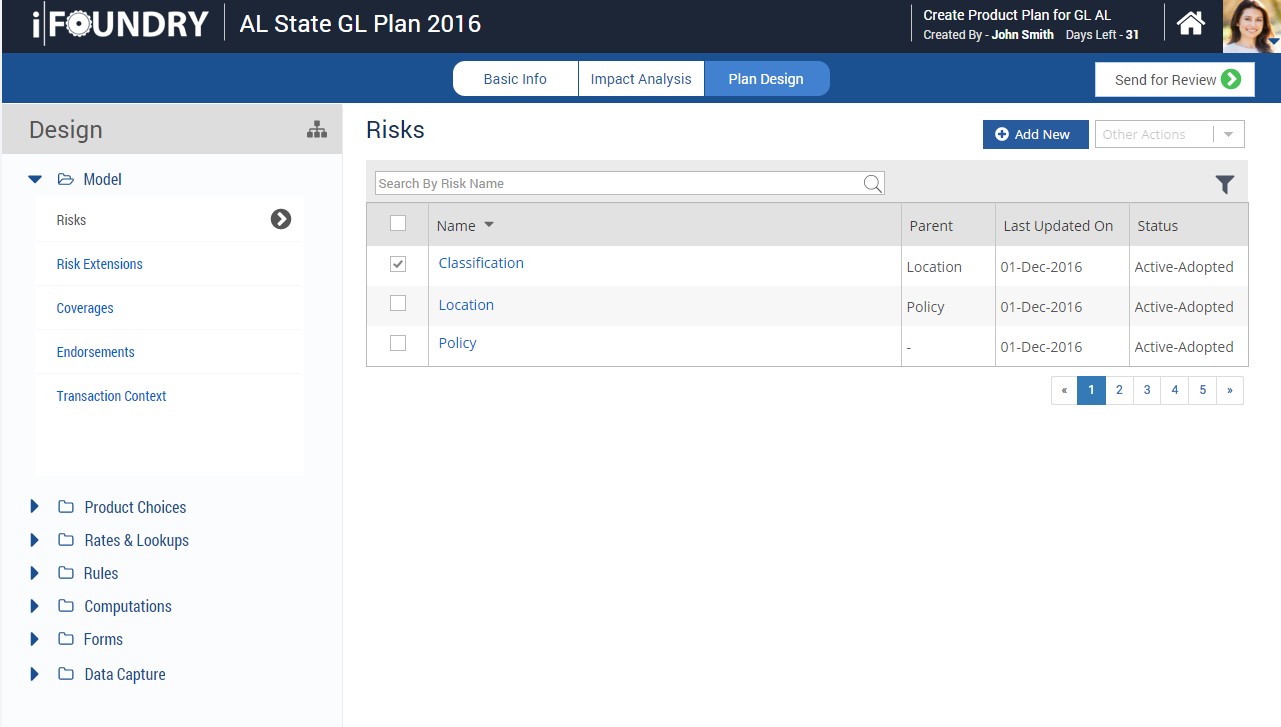
Task: Collapse the Model folder
Action: click(x=35, y=180)
